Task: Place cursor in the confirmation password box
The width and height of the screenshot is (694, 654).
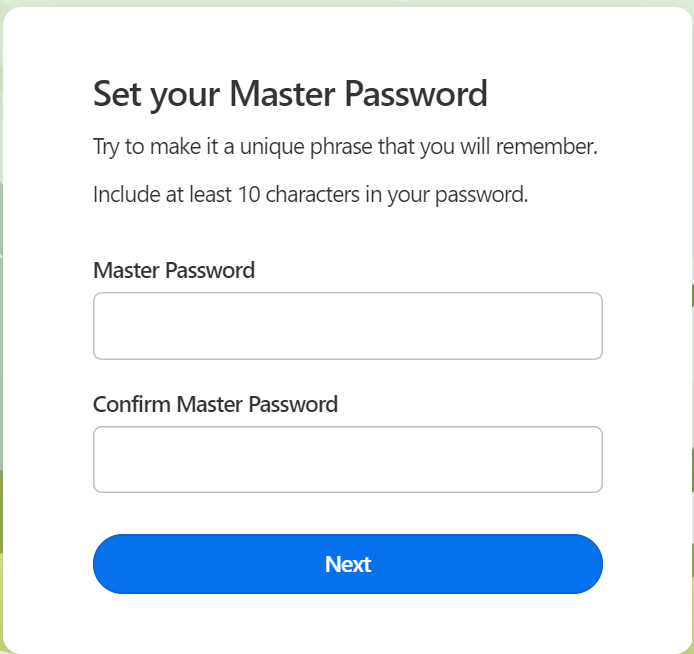Action: pyautogui.click(x=347, y=459)
